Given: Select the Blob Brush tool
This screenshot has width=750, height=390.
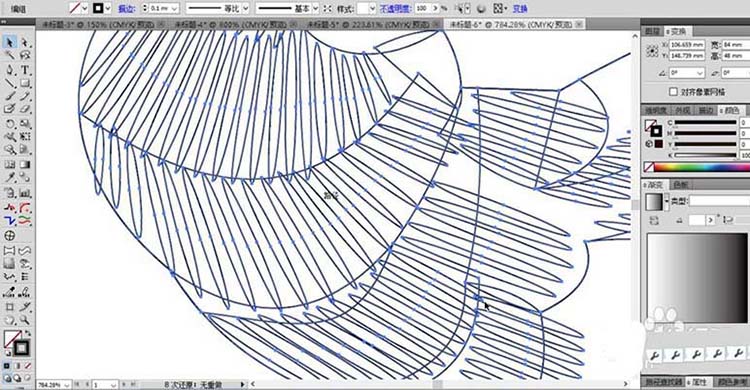Looking at the screenshot, I should 10,110.
